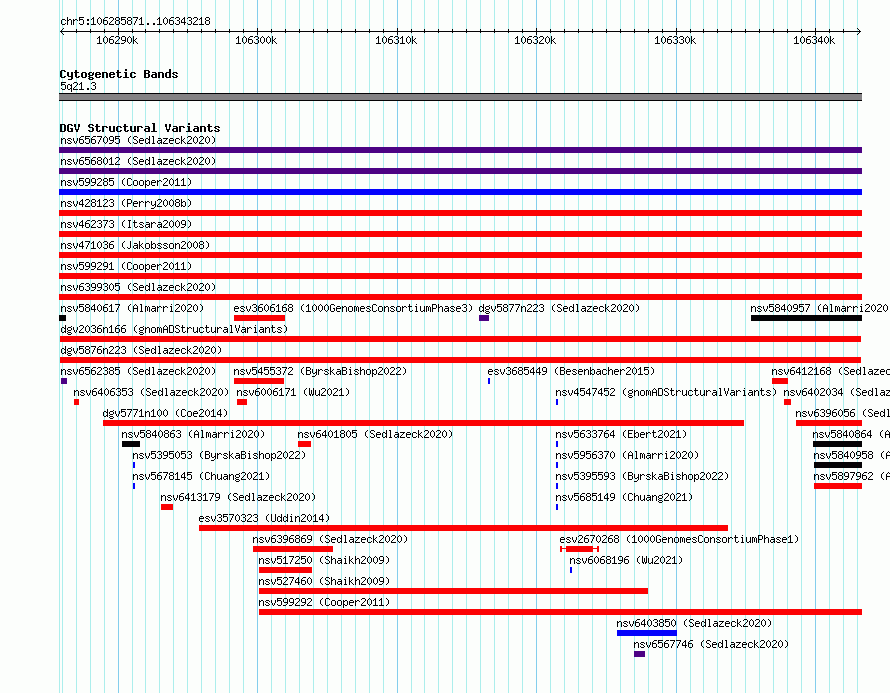The height and width of the screenshot is (693, 890).
Task: Click the nsv6567095 (Sedlazeck2020) variant label
Action: pyautogui.click(x=138, y=140)
